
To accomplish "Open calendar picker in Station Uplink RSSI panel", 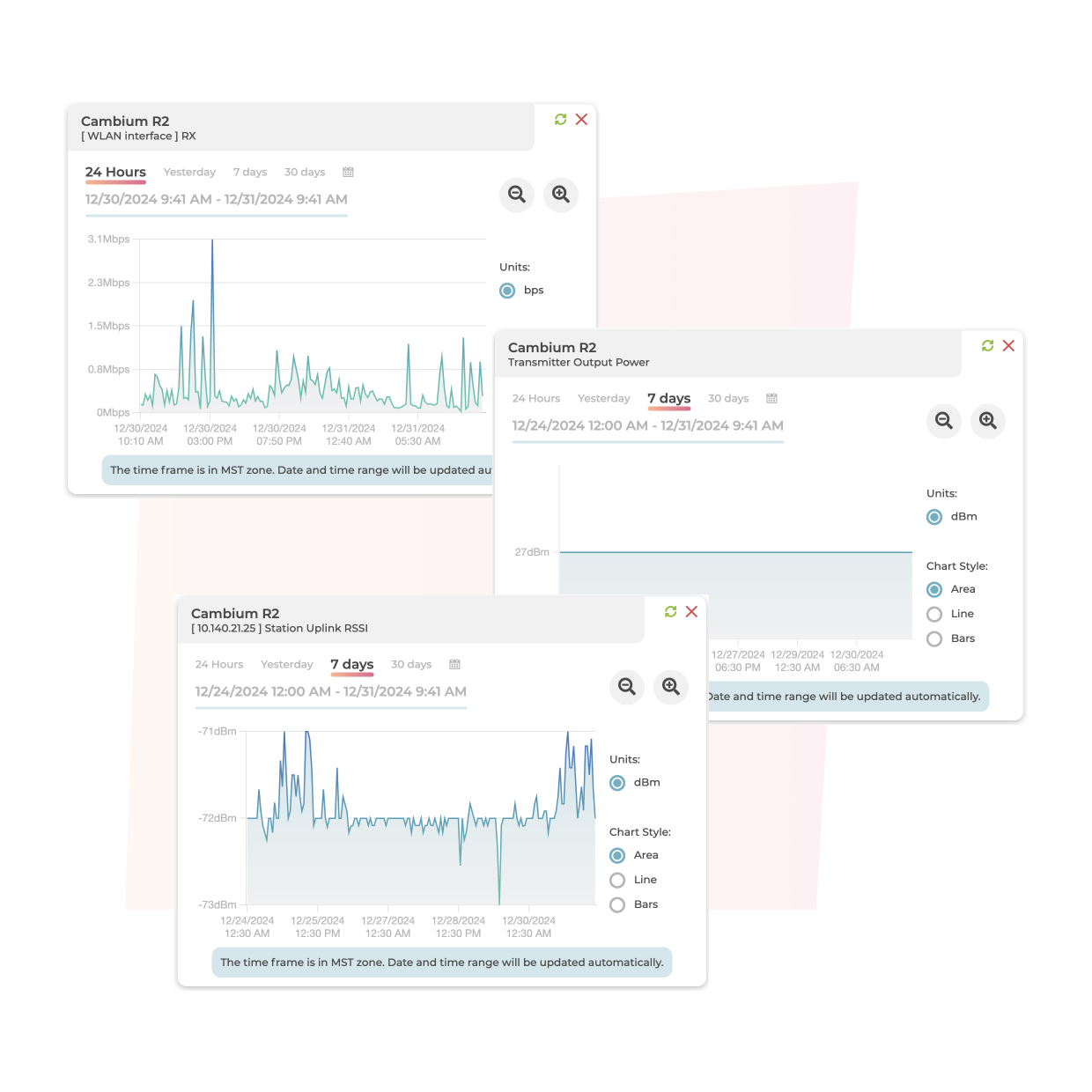I will tap(454, 664).
